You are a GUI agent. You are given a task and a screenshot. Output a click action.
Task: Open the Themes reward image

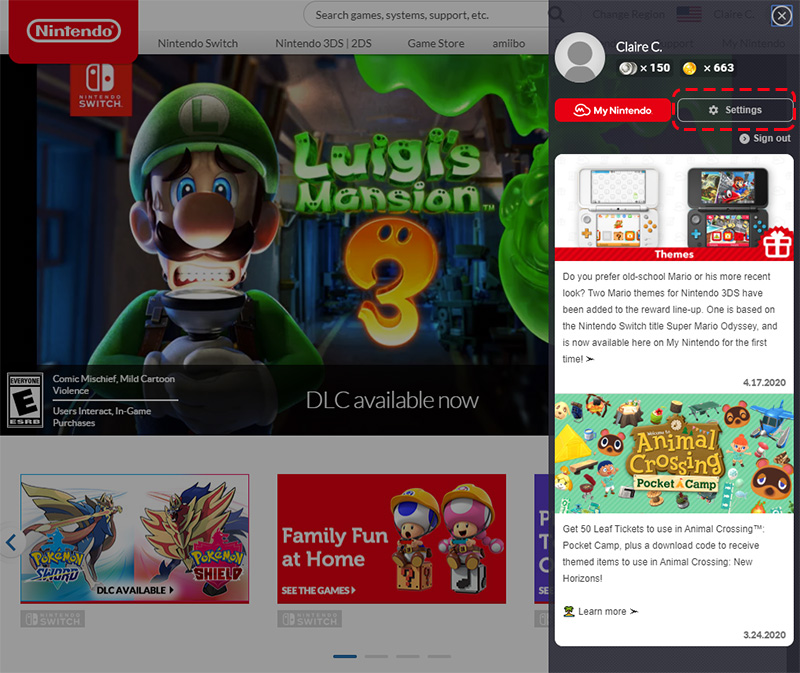[674, 208]
